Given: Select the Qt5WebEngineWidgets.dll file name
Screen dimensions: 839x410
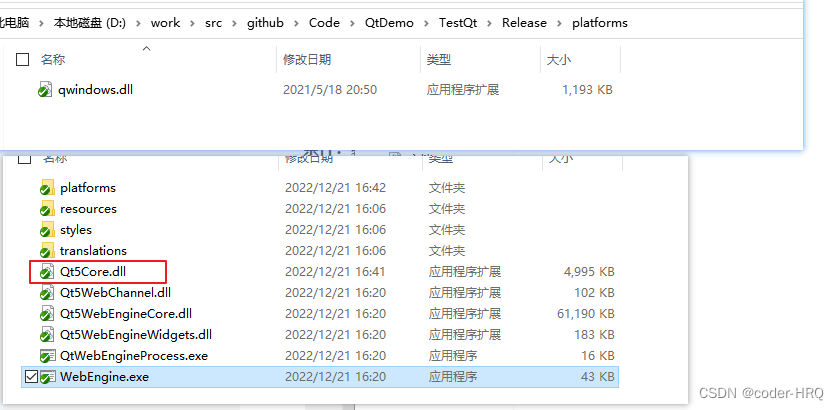Looking at the screenshot, I should pyautogui.click(x=136, y=335).
